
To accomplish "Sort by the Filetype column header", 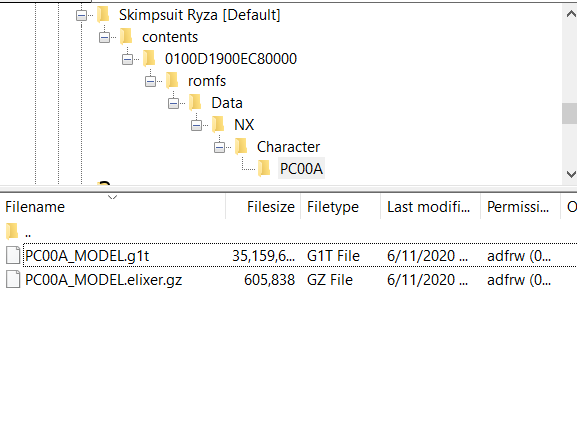I will 340,207.
